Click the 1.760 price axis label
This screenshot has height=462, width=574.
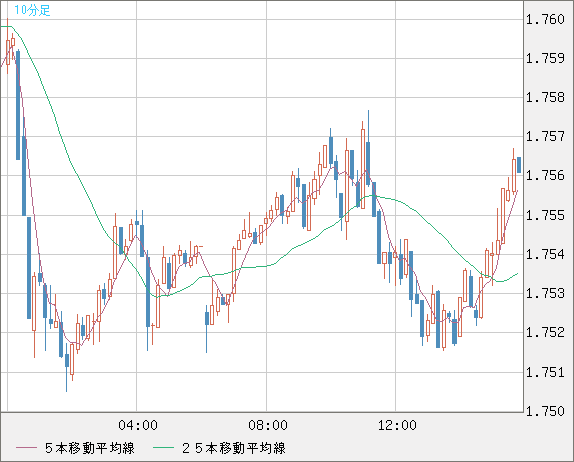(x=545, y=19)
